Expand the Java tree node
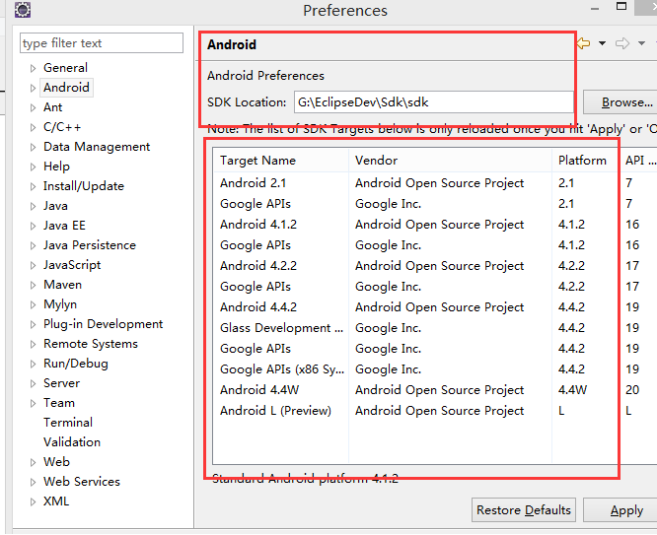657x535 pixels. [x=33, y=206]
